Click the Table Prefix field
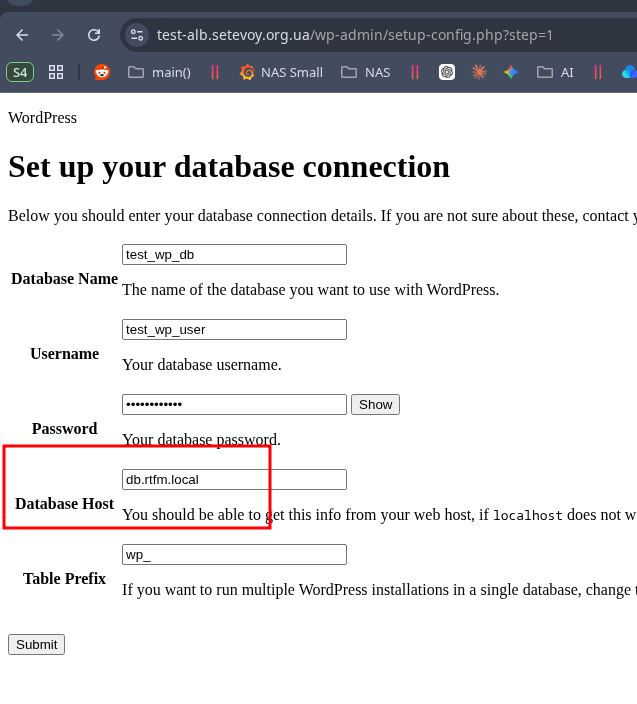The image size is (637, 704). click(x=234, y=554)
